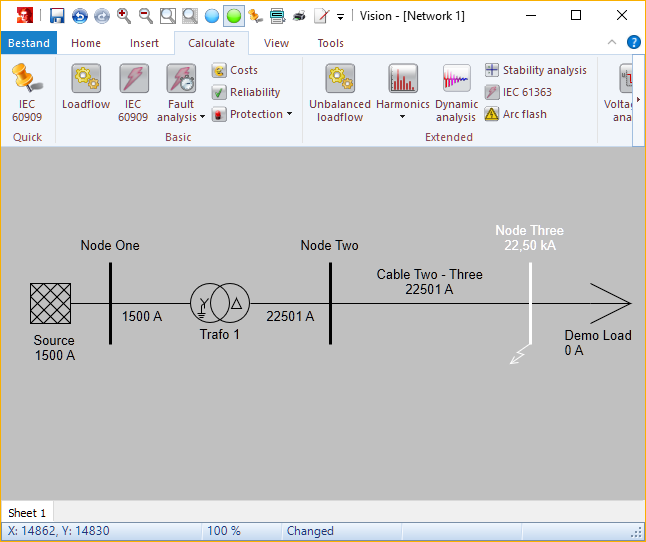This screenshot has width=646, height=542.
Task: Undo the last action
Action: 80,16
